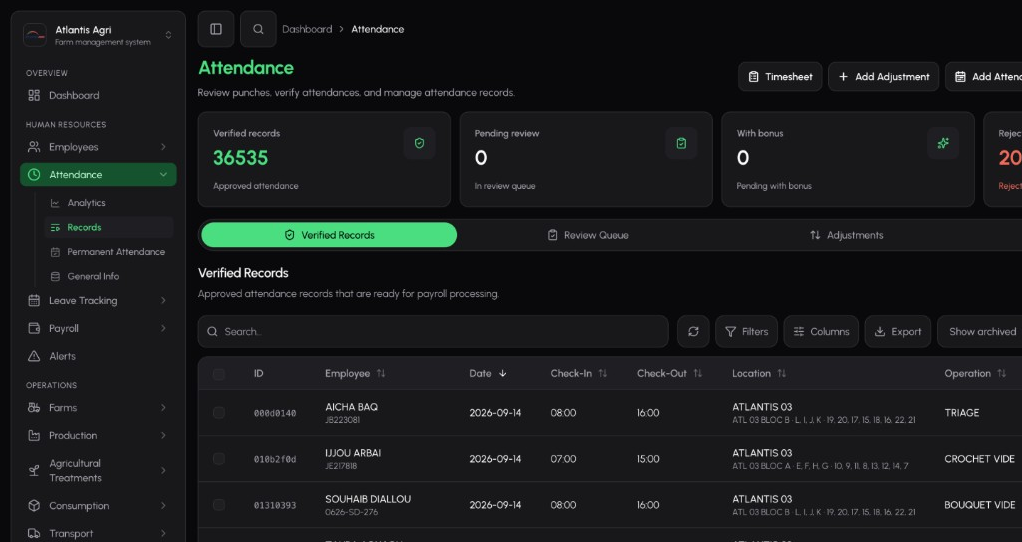
Task: Click the Transport truck icon
Action: (x=34, y=534)
